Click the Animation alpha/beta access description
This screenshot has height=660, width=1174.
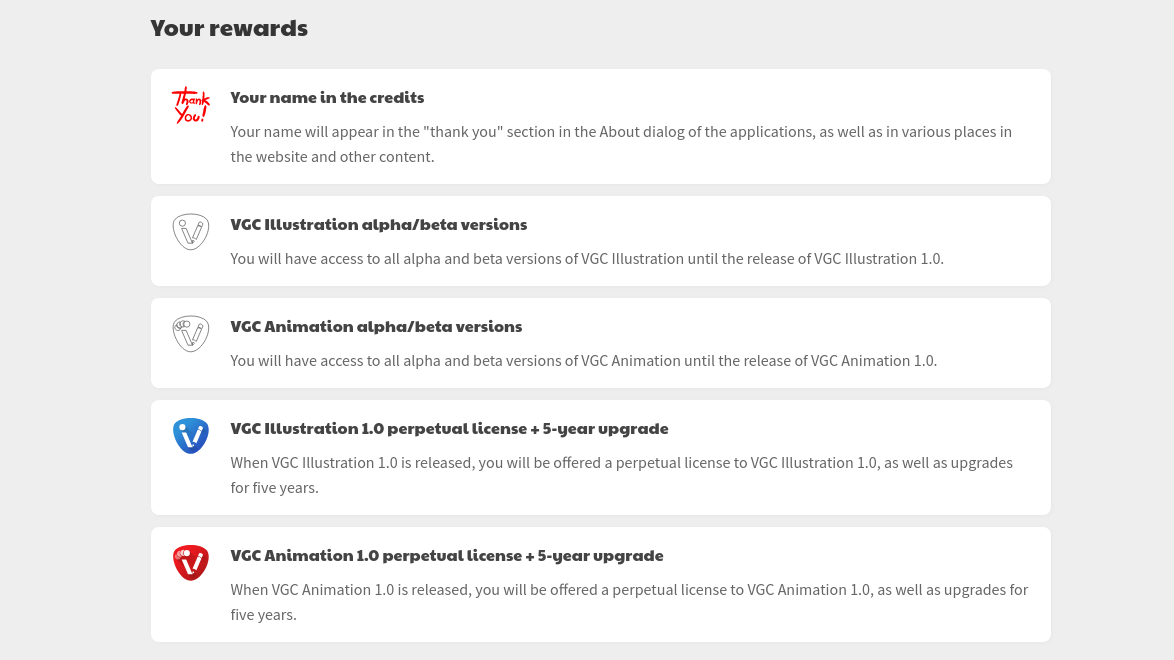(584, 360)
